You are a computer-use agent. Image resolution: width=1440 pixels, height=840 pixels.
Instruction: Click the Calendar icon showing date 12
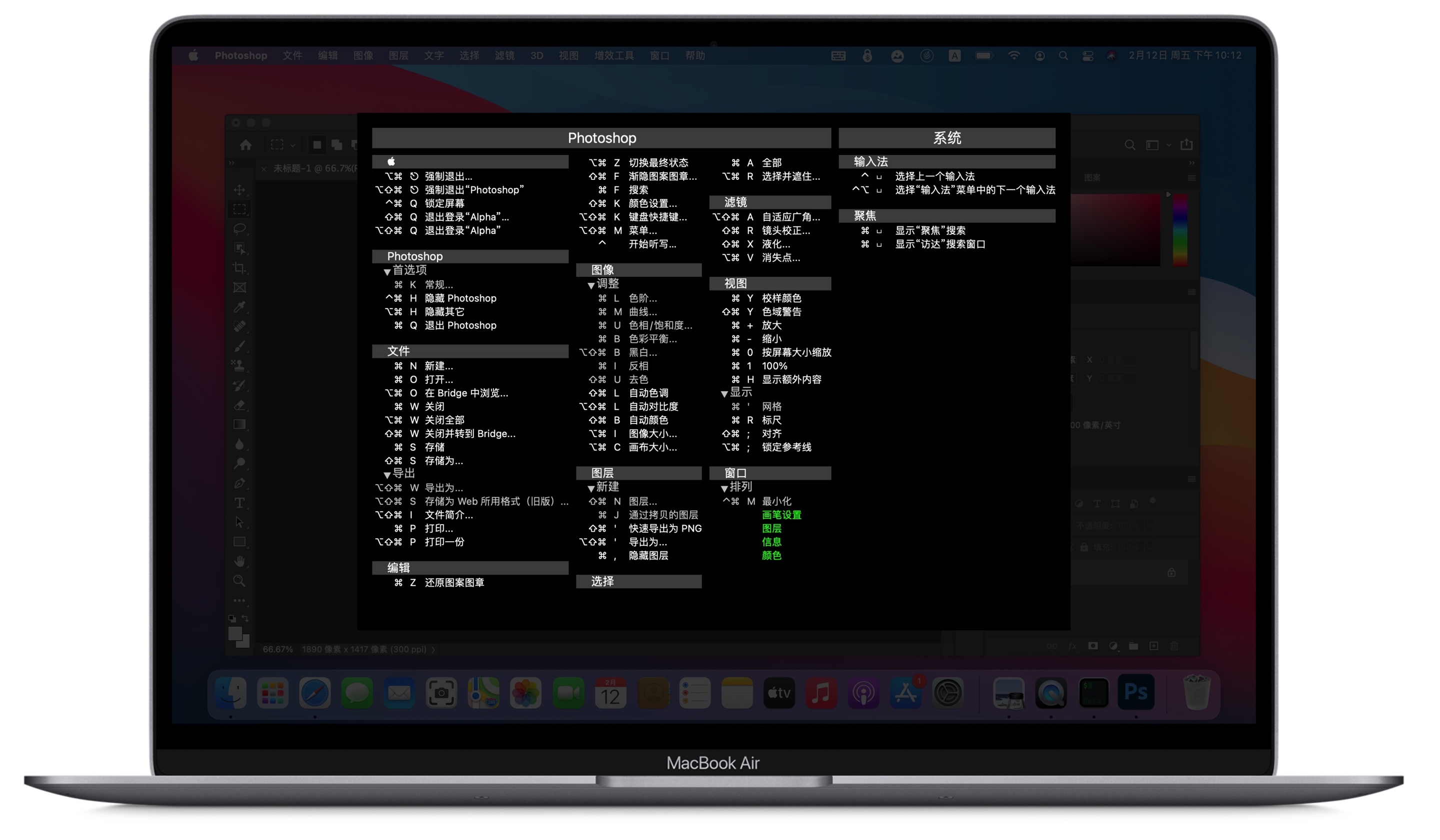610,692
